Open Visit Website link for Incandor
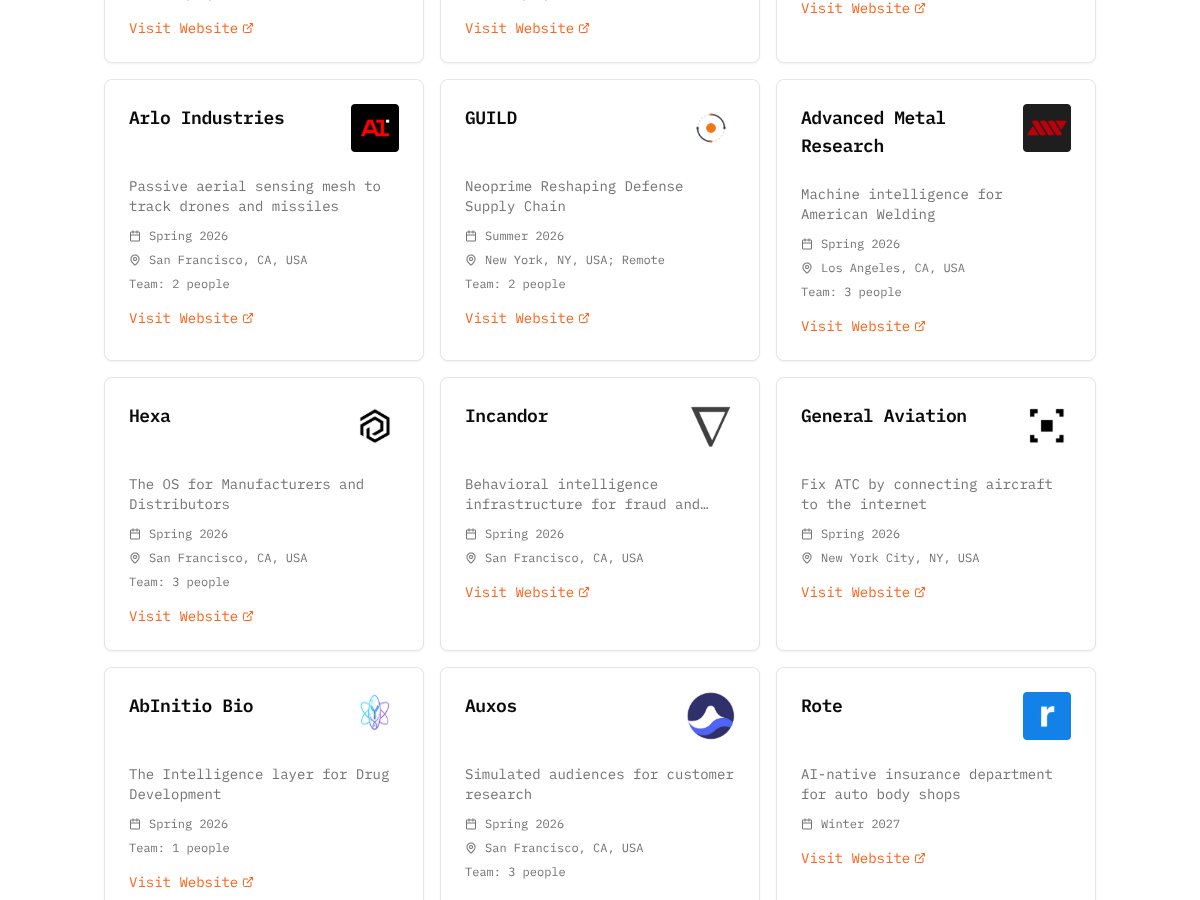This screenshot has width=1200, height=900. [527, 592]
